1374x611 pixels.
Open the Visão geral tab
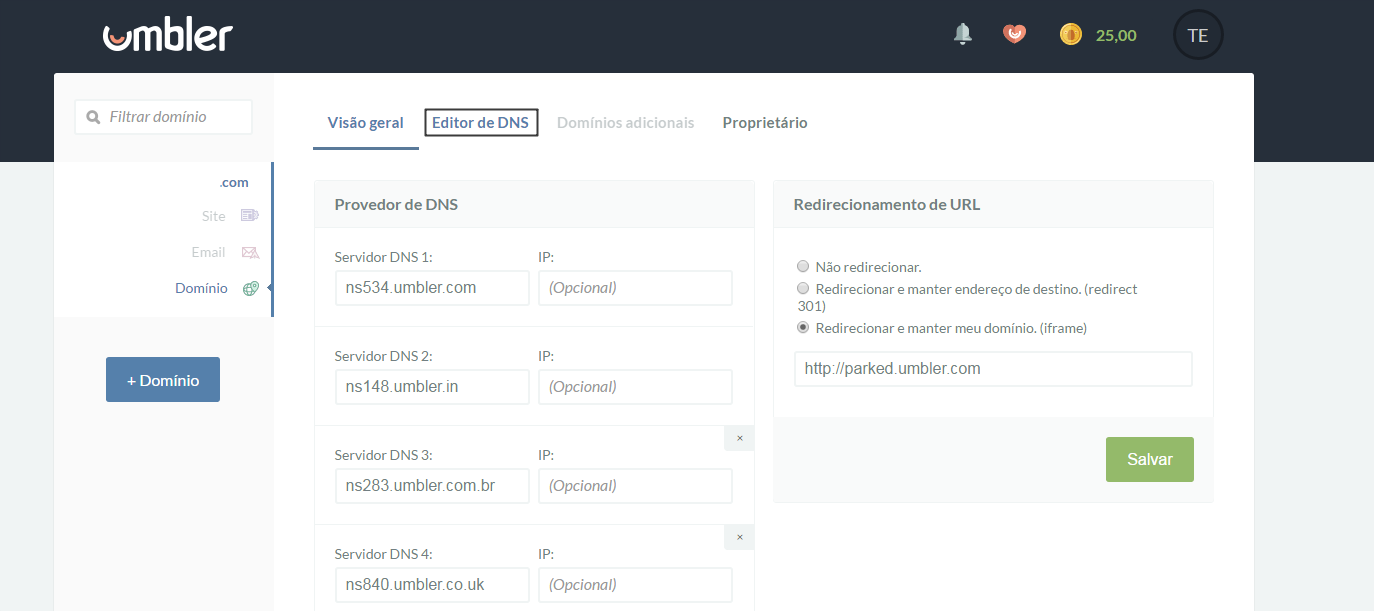(x=366, y=123)
